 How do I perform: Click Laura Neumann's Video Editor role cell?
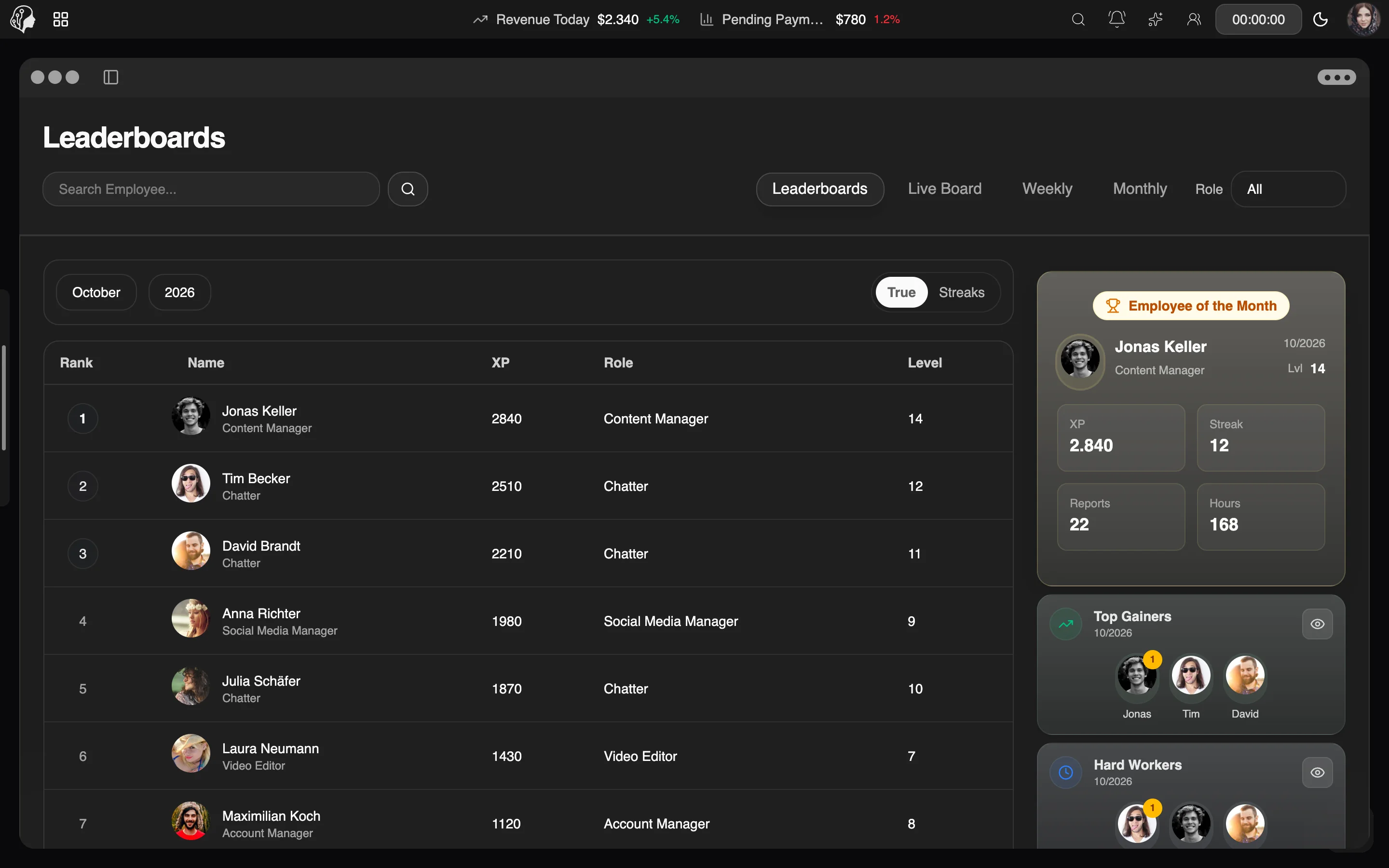pos(640,756)
